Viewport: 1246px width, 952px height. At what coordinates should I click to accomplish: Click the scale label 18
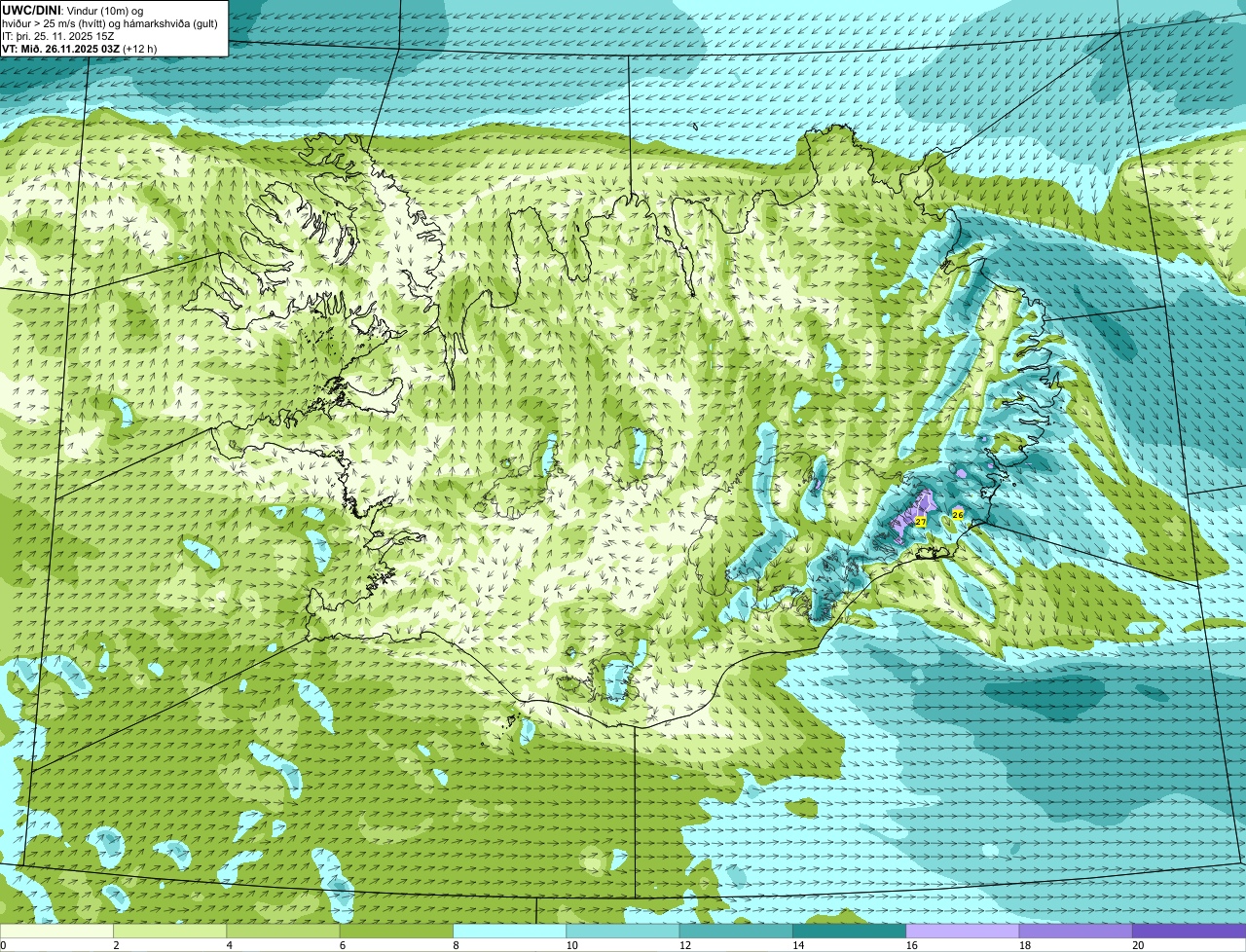[x=1025, y=944]
